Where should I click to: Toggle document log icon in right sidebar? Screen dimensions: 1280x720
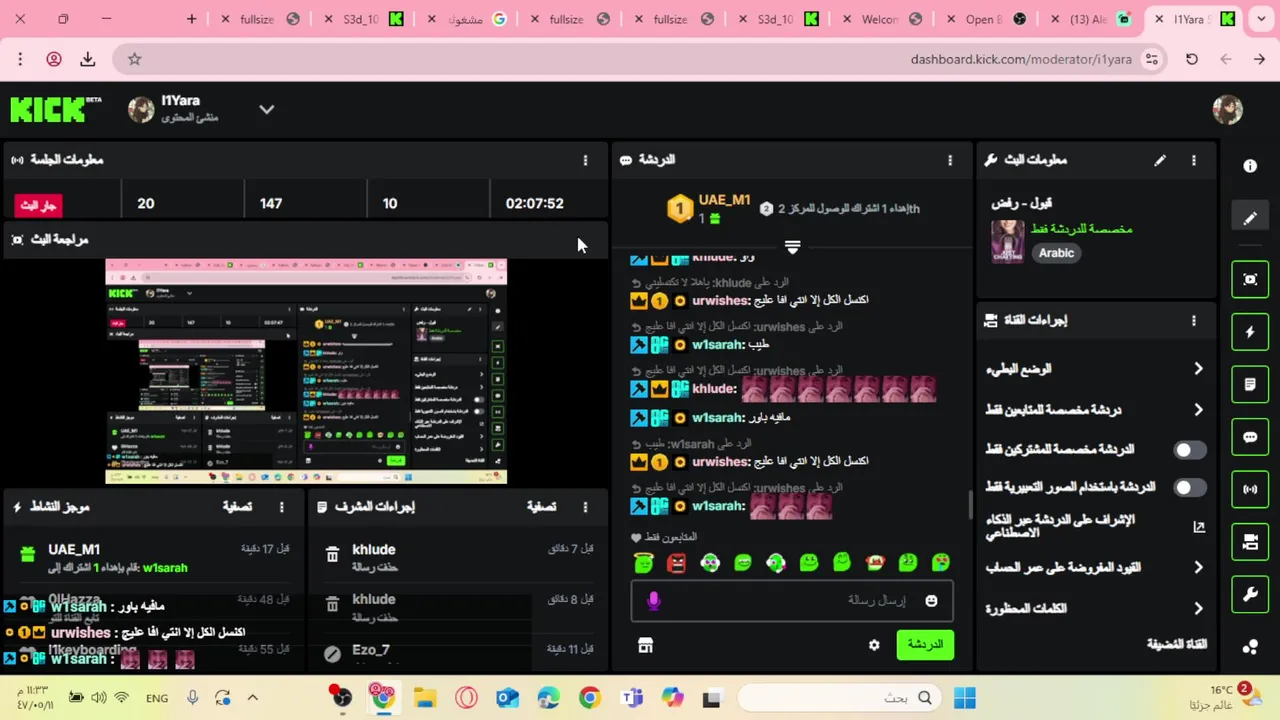(x=1250, y=384)
